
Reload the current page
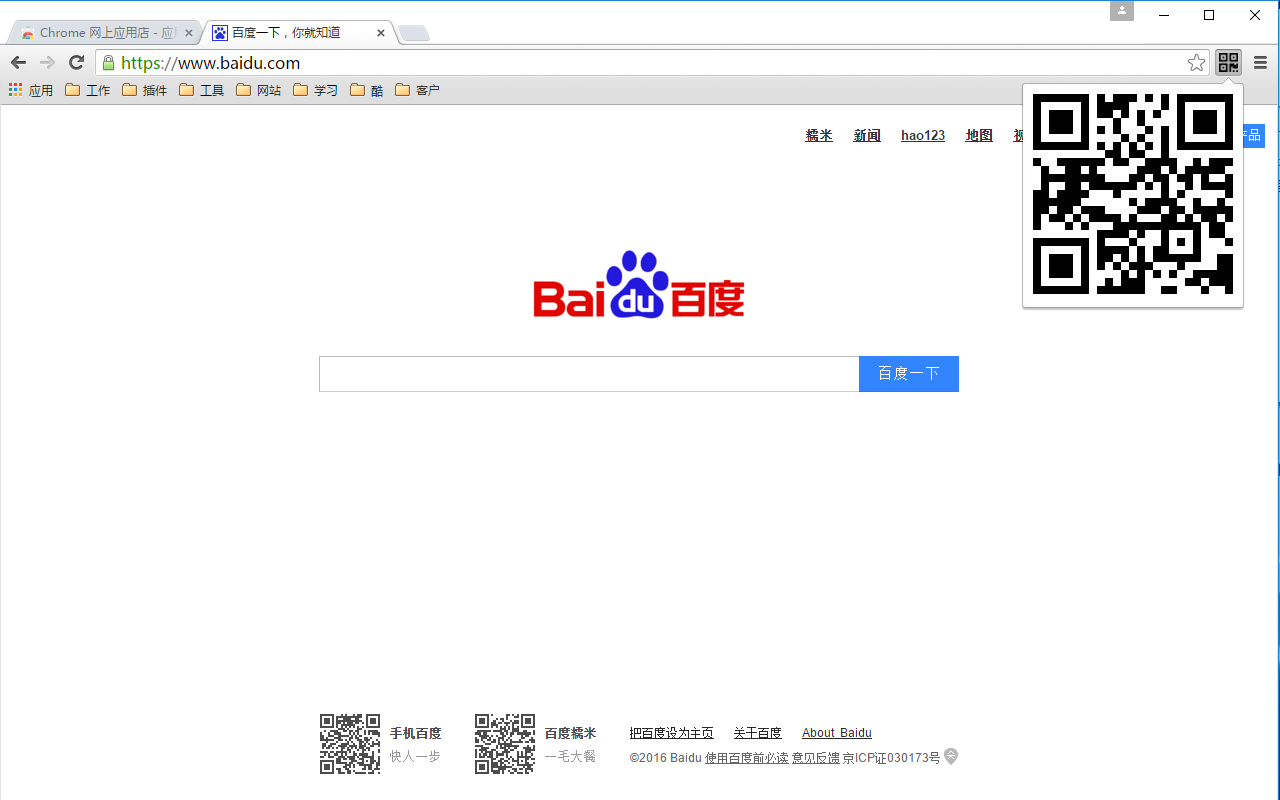[76, 63]
